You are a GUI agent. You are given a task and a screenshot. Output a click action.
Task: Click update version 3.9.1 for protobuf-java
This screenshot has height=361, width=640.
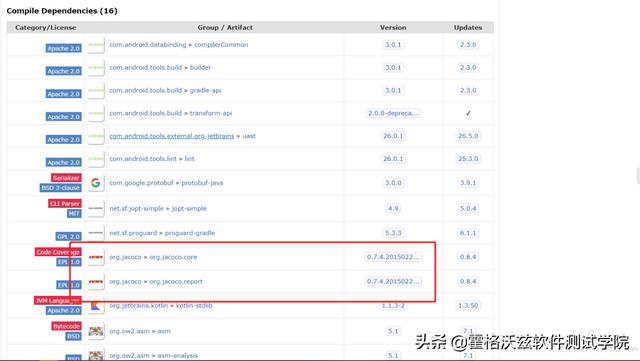(468, 183)
